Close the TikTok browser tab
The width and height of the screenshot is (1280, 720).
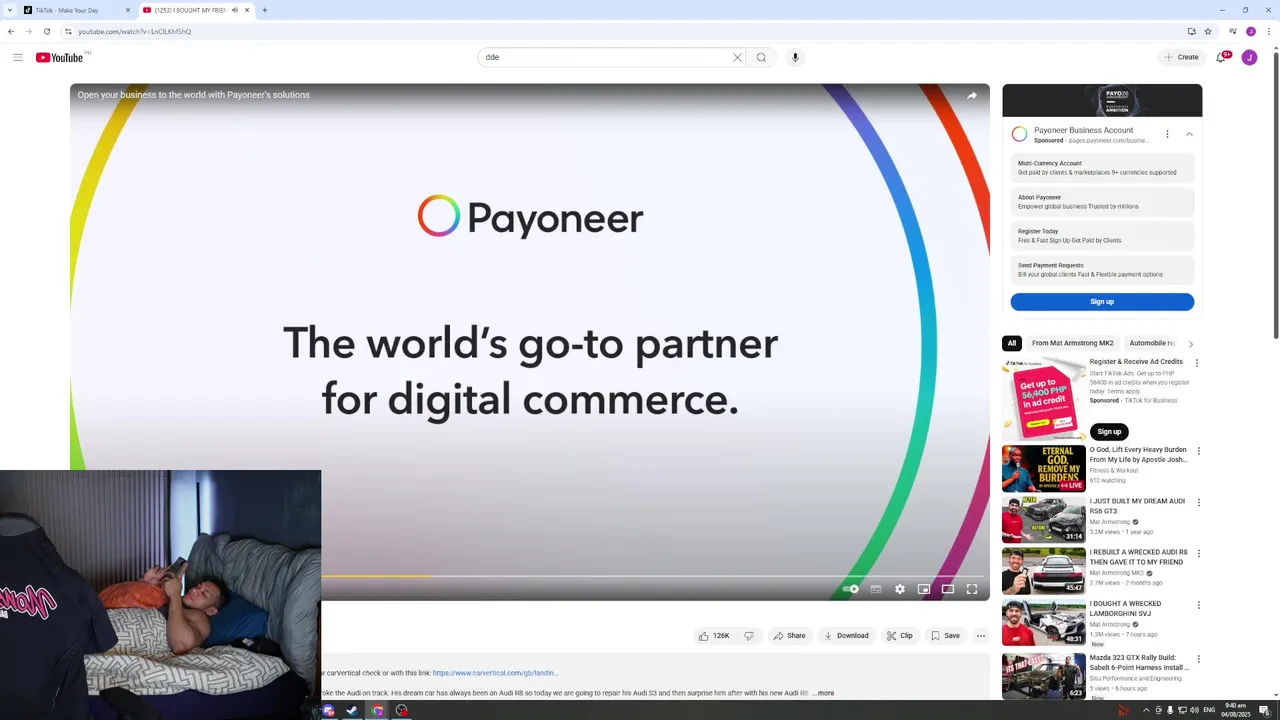(128, 10)
